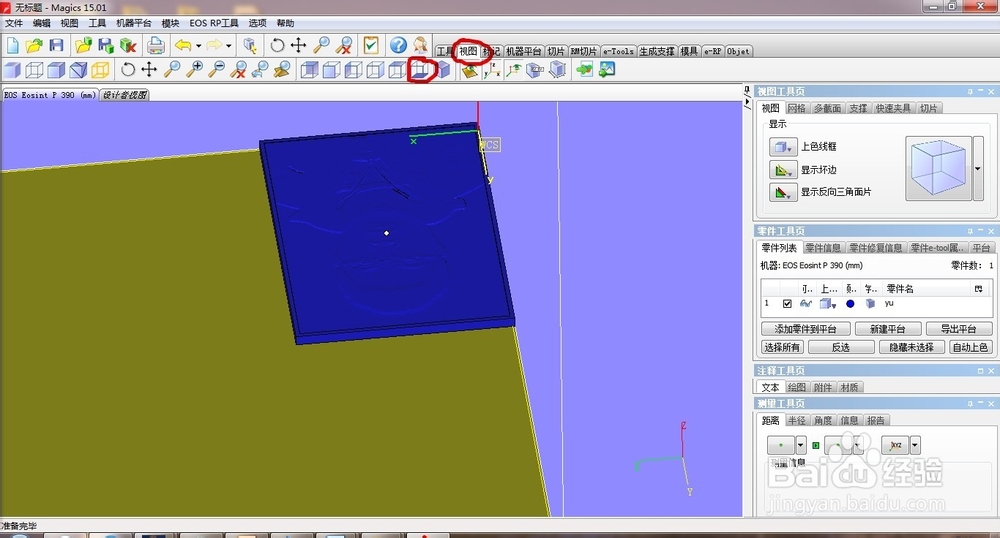Toggle the yz-x coordinate axes display icon
The height and width of the screenshot is (538, 1000).
click(x=492, y=70)
